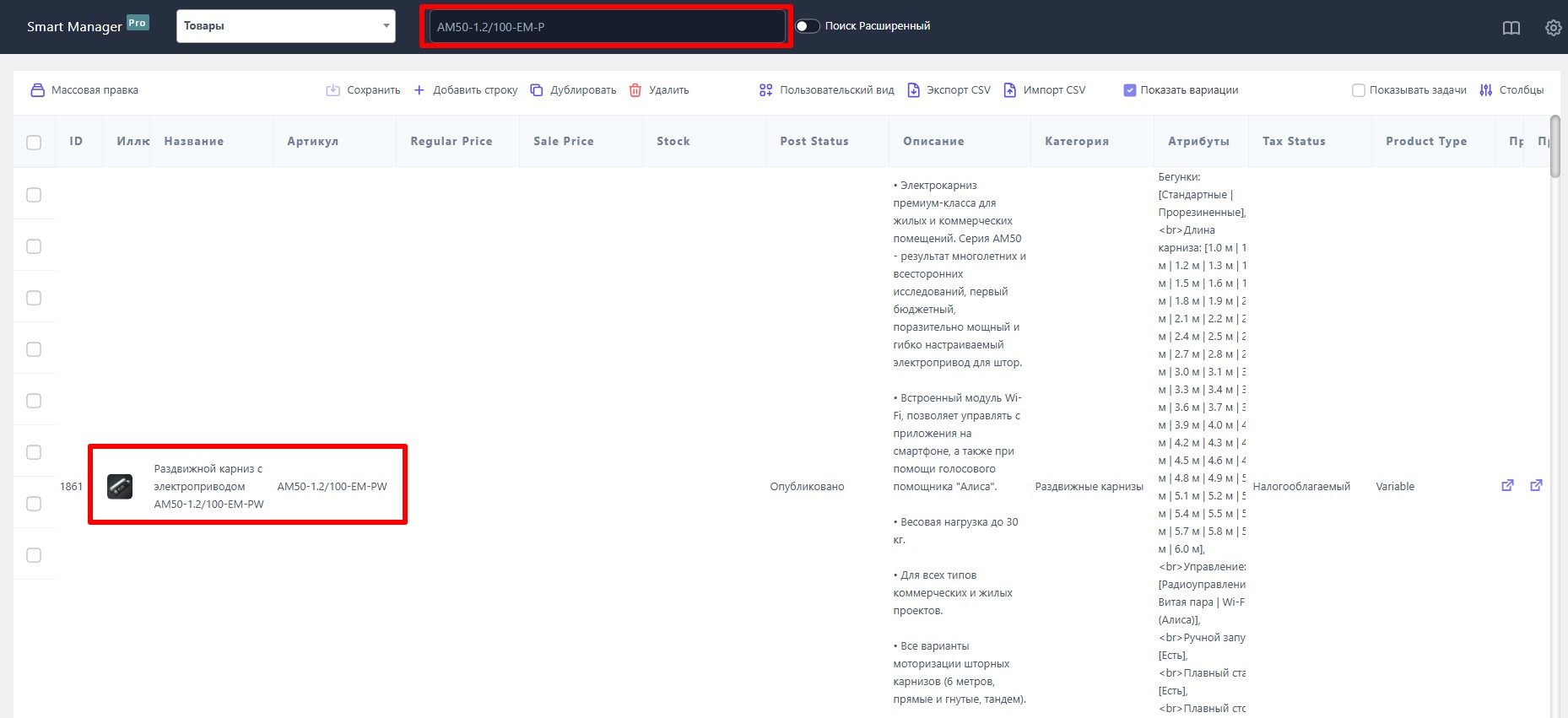Open product 1861 via second external link icon
Viewport: 1568px width, 718px height.
(1536, 485)
